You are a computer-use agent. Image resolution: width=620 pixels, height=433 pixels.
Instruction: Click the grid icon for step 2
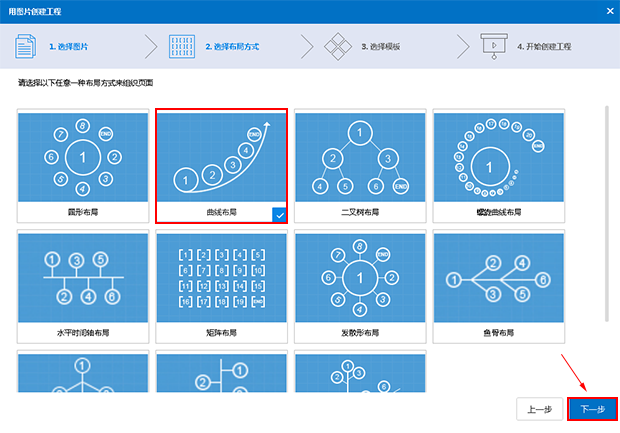pos(182,47)
